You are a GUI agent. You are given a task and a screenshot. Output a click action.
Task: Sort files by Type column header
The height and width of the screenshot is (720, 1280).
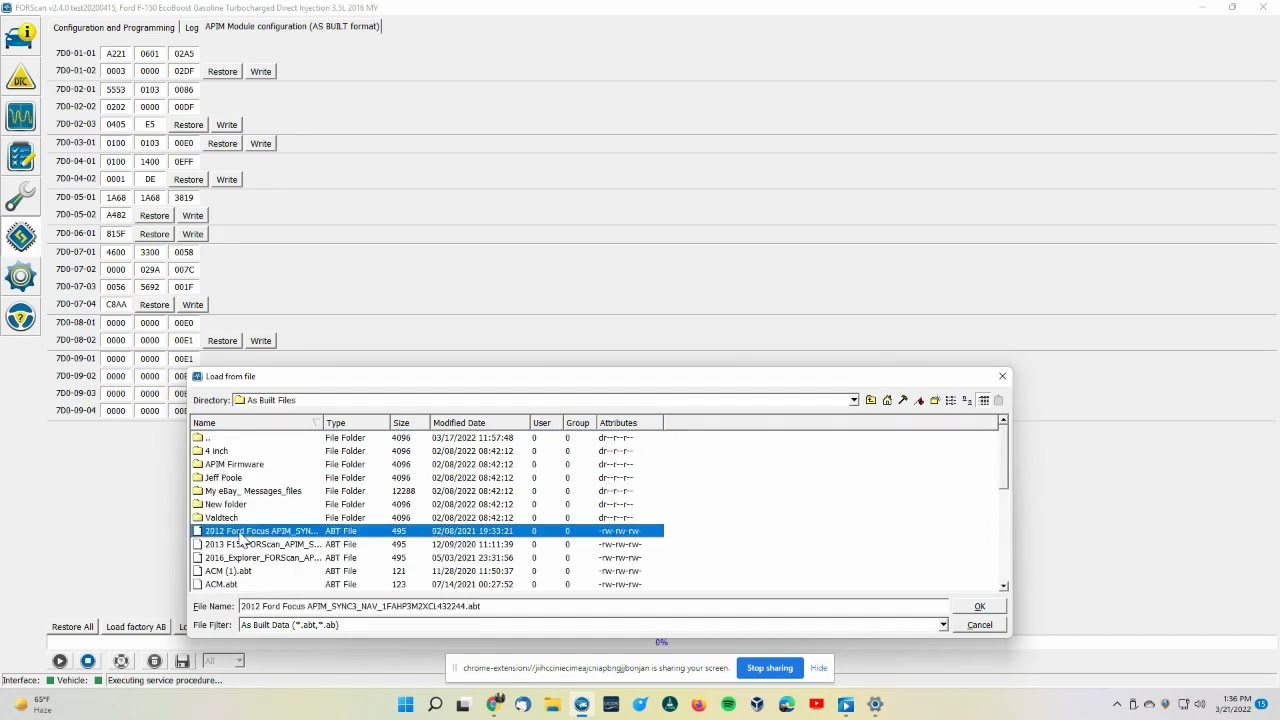pos(356,423)
